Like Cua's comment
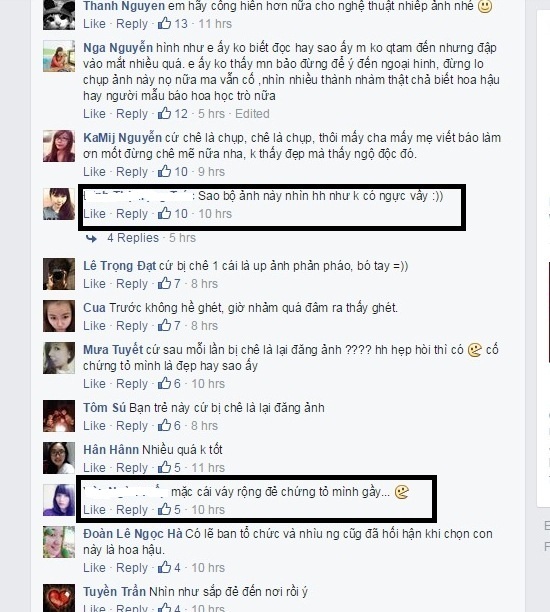The height and width of the screenshot is (612, 550). [x=94, y=326]
